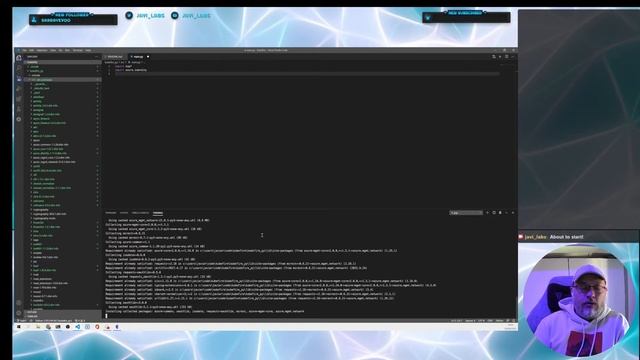This screenshot has height=360, width=640.
Task: Expand the Outline section in Explorer
Action: pyautogui.click(x=63, y=312)
